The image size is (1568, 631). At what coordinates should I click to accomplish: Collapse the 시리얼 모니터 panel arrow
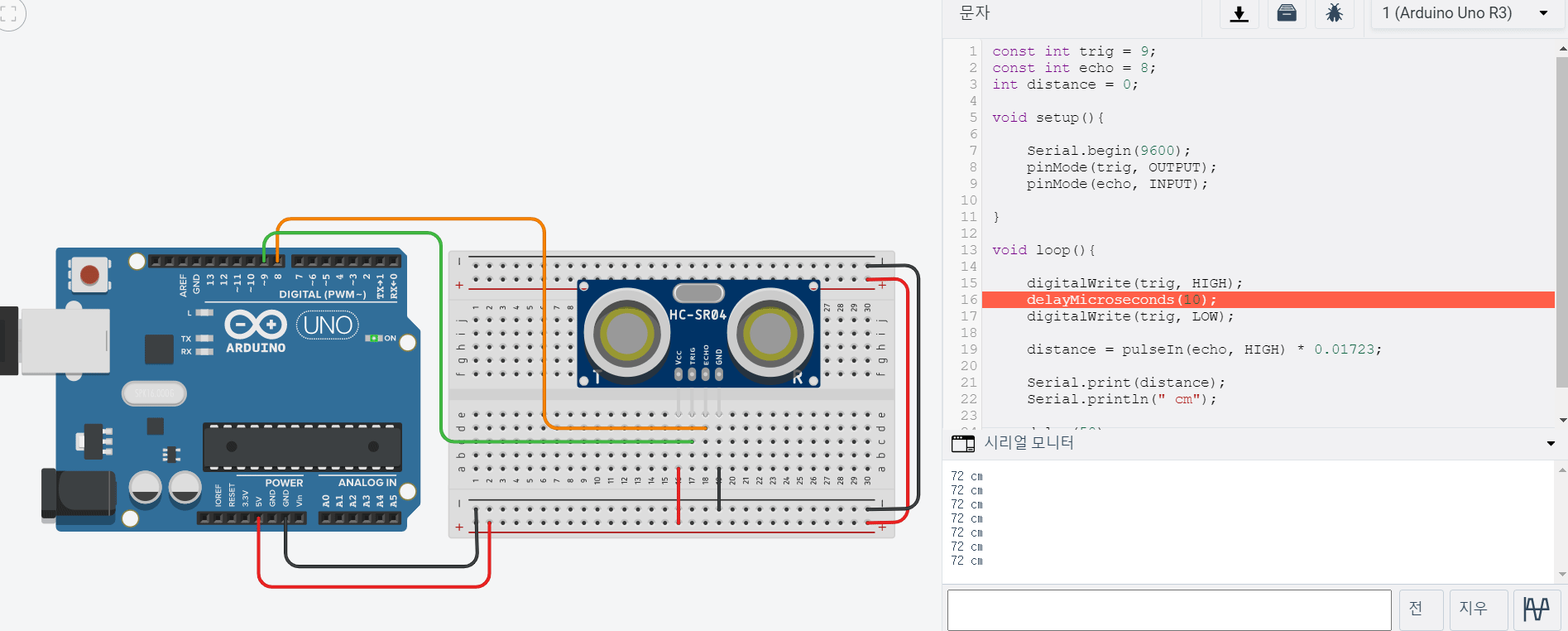[1551, 444]
